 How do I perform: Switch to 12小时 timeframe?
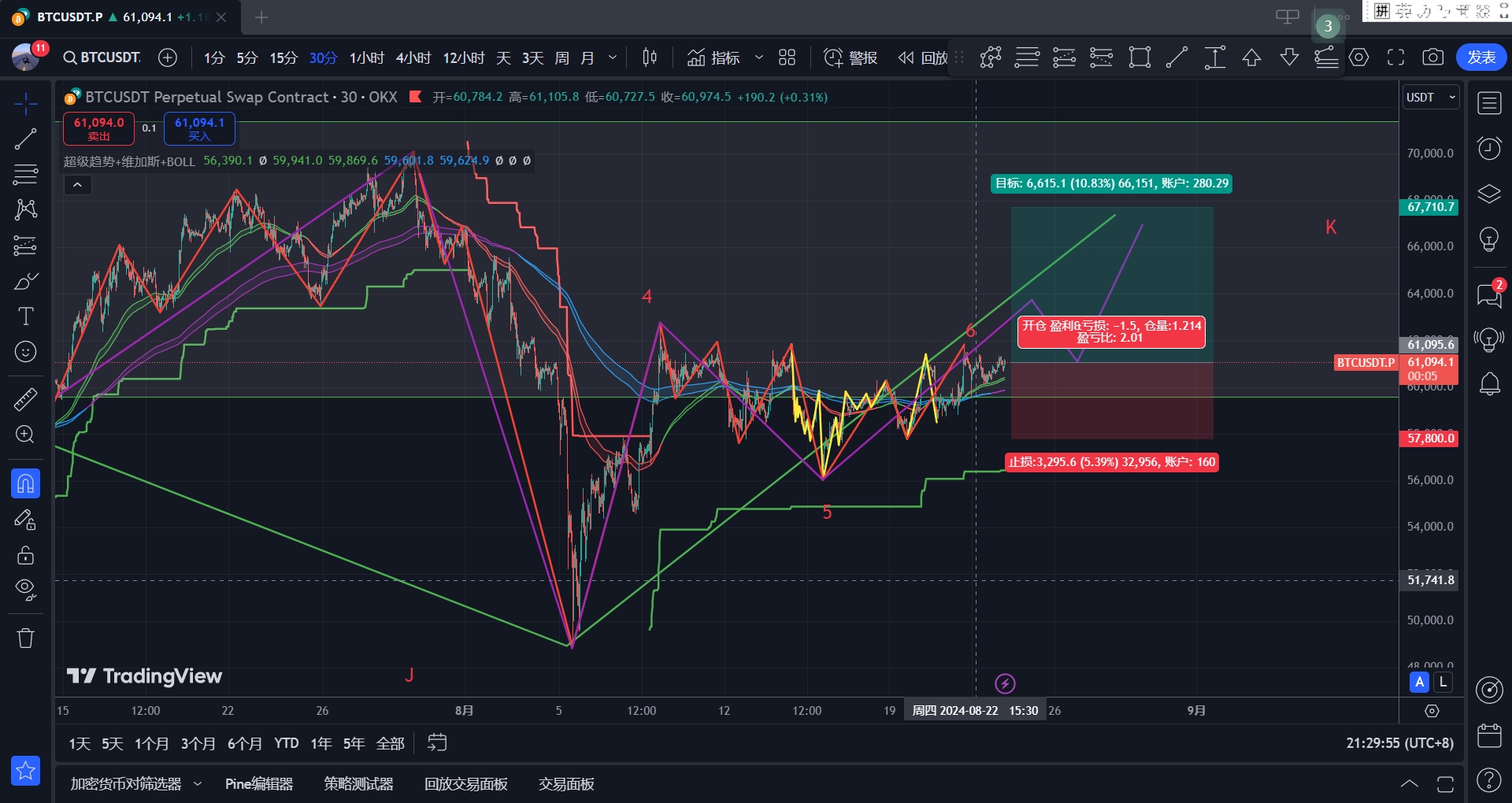(x=464, y=57)
